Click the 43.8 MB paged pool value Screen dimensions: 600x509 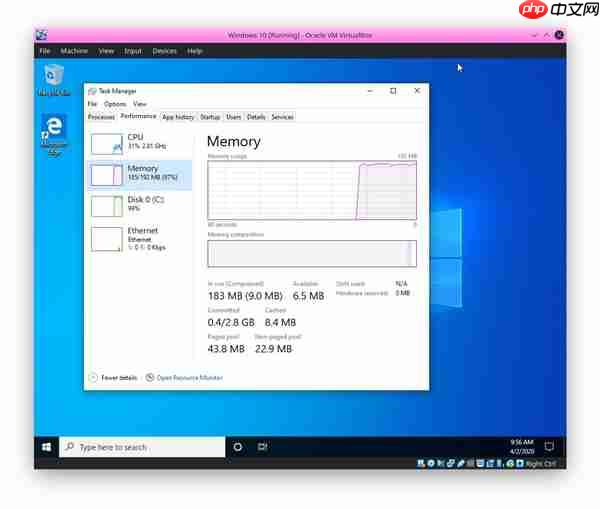click(x=226, y=349)
